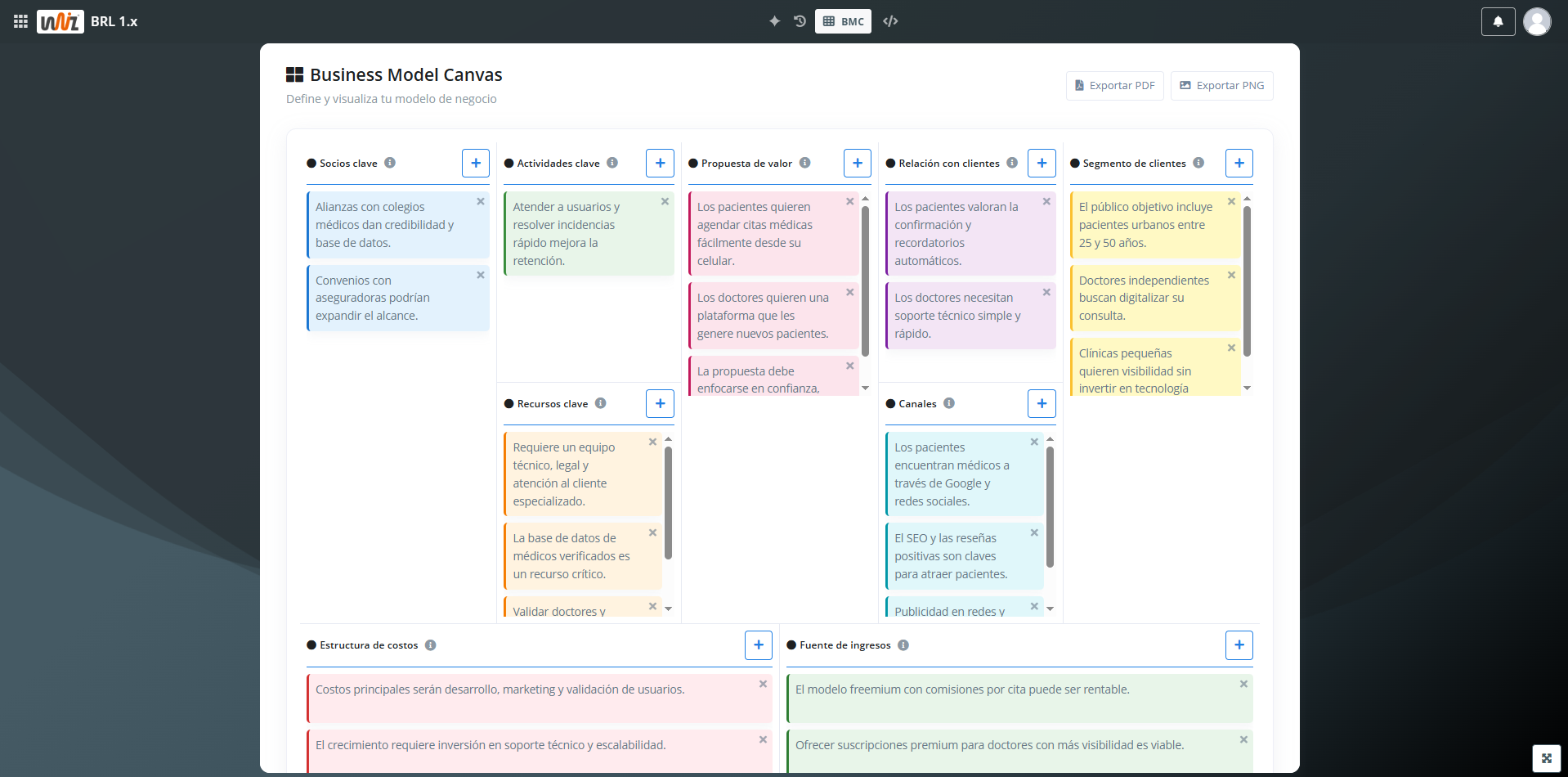
Task: Remove the 'Atender a usuarios' note
Action: click(x=665, y=201)
